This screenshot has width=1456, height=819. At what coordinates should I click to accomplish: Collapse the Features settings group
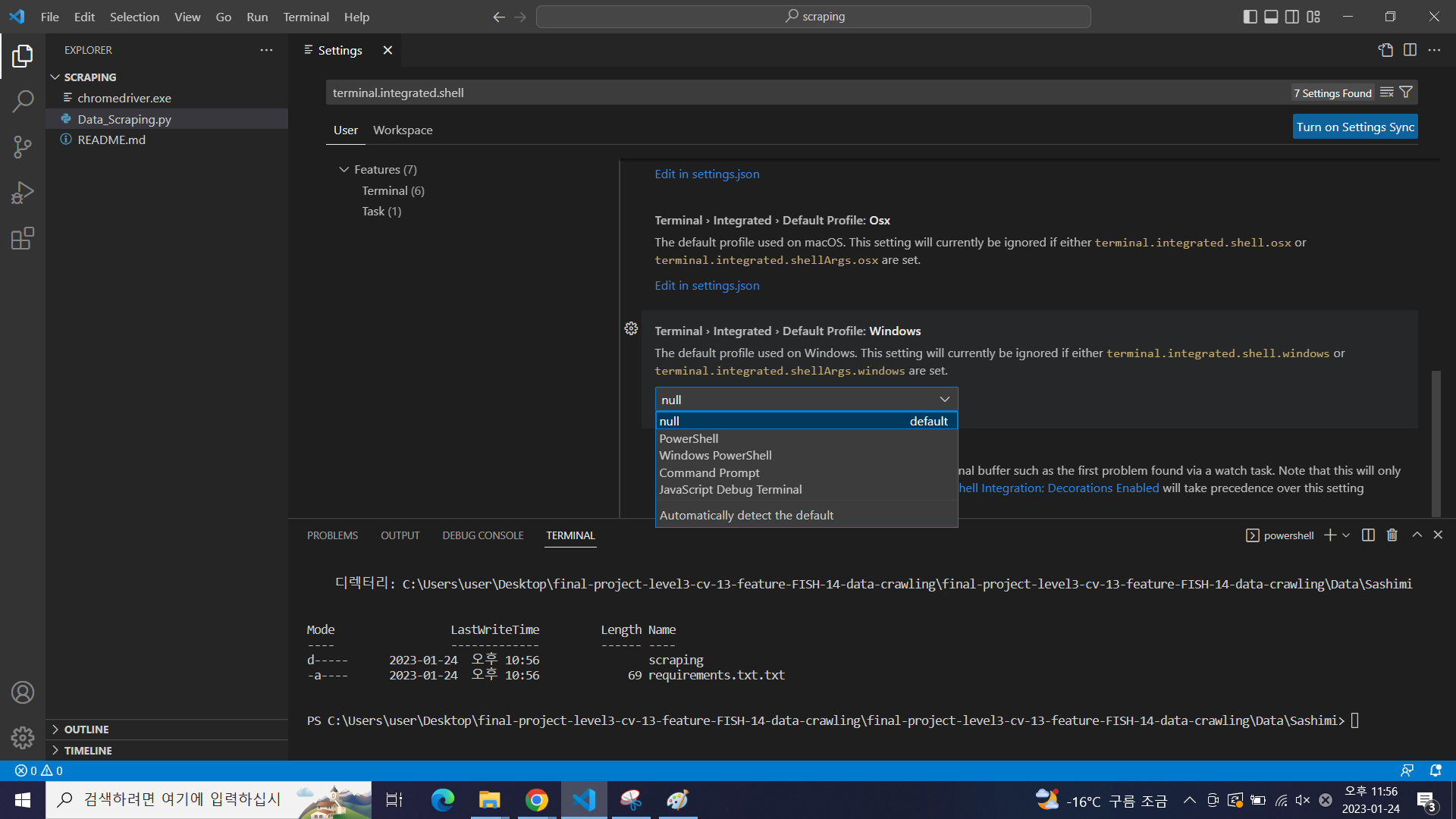pyautogui.click(x=344, y=170)
